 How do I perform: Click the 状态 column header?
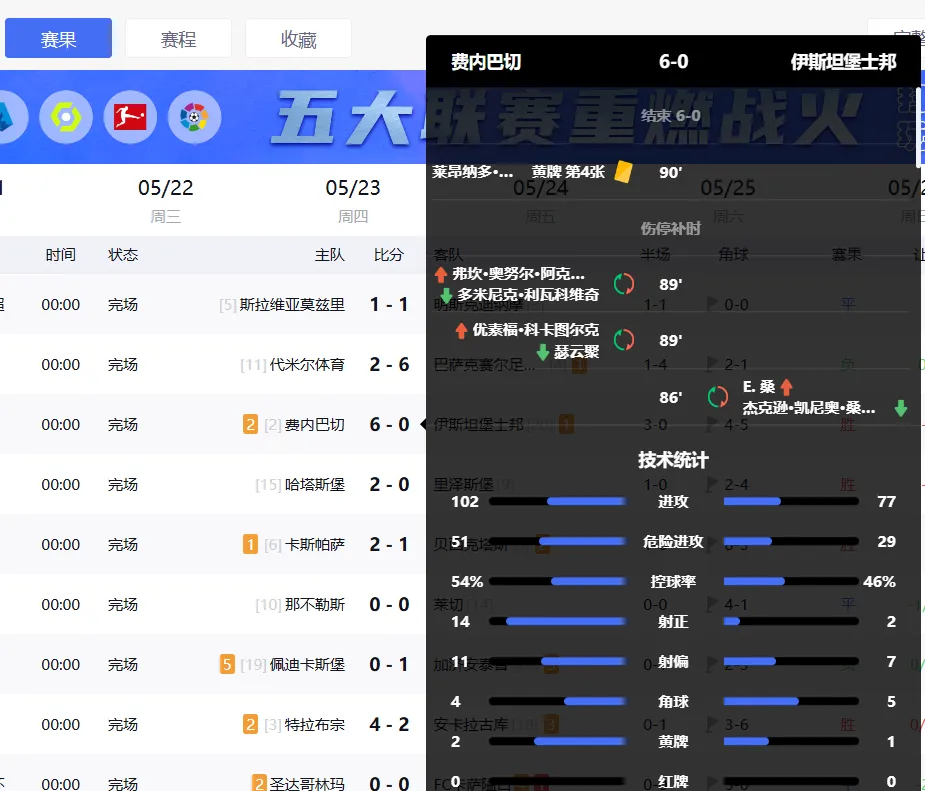coord(123,255)
